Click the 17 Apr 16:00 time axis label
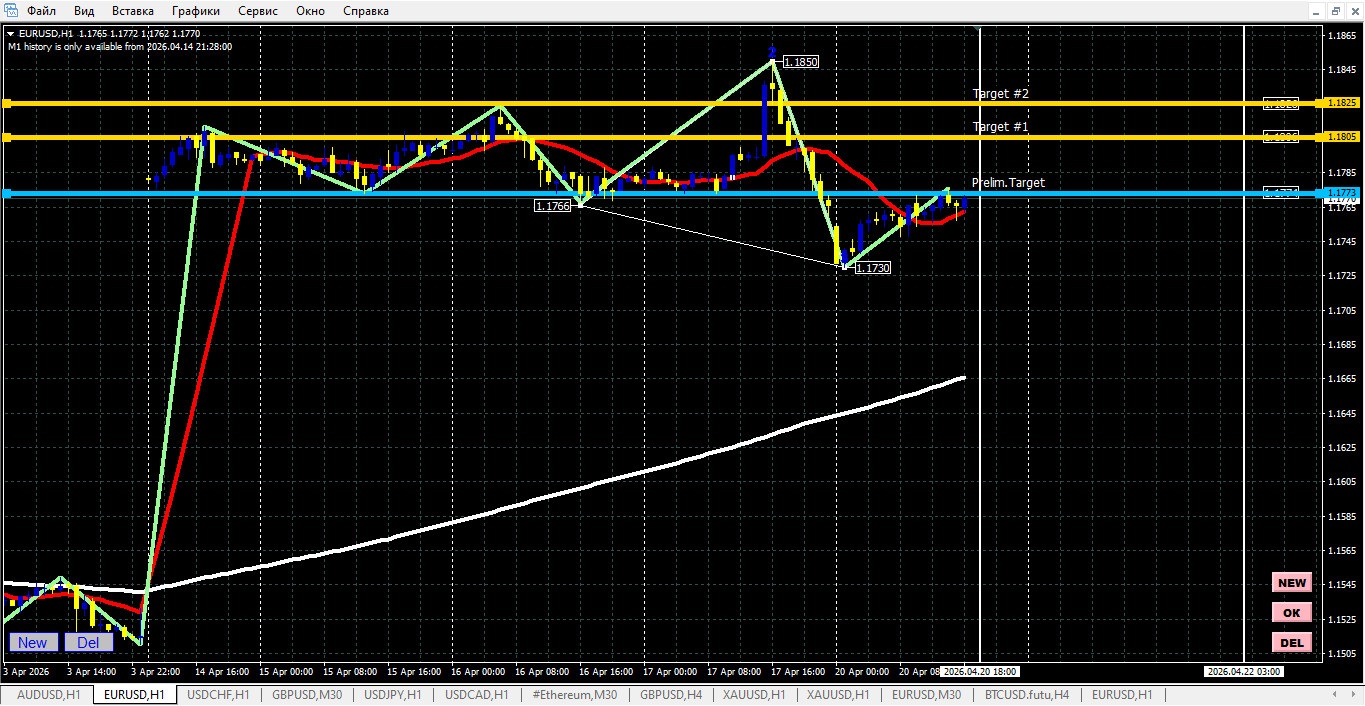Screen dimensions: 1365x706 799,671
